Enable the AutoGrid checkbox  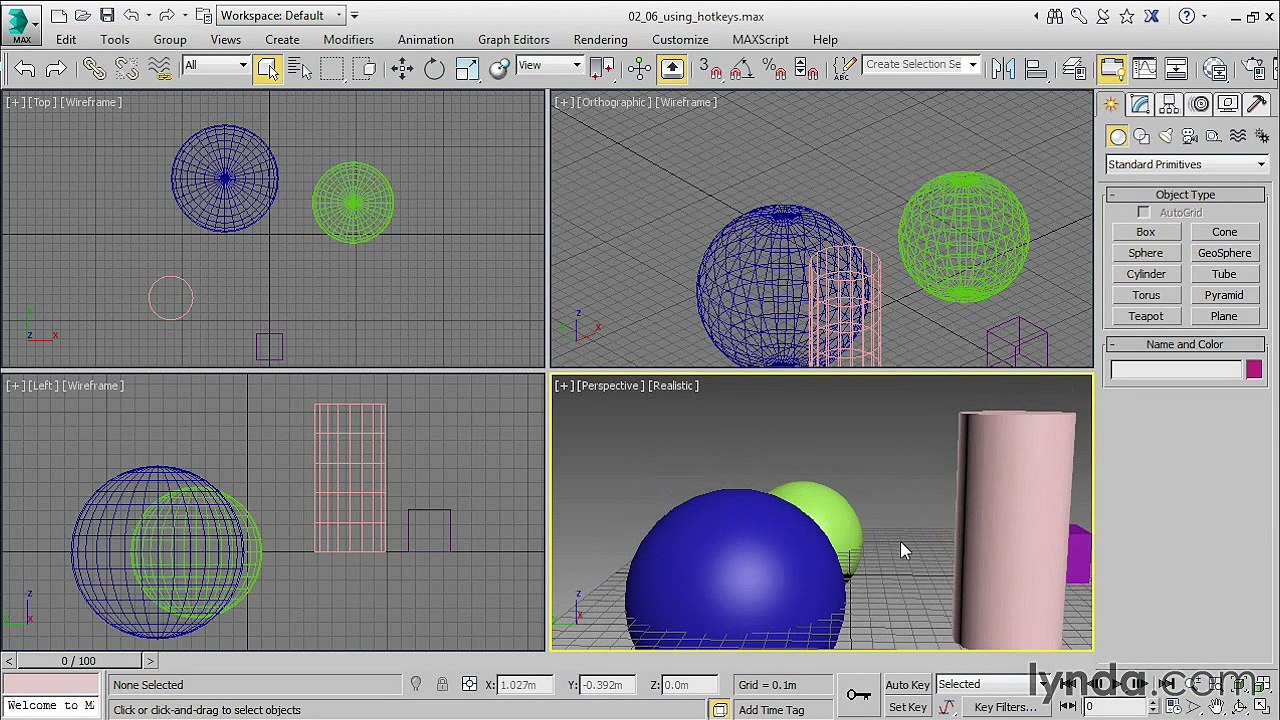tap(1143, 213)
